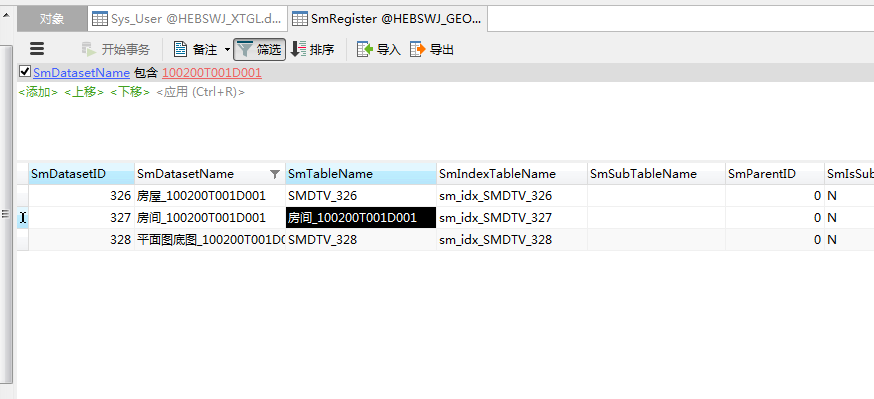Select cell SMDTV_326
Viewport: 874px width, 399px height.
point(361,196)
